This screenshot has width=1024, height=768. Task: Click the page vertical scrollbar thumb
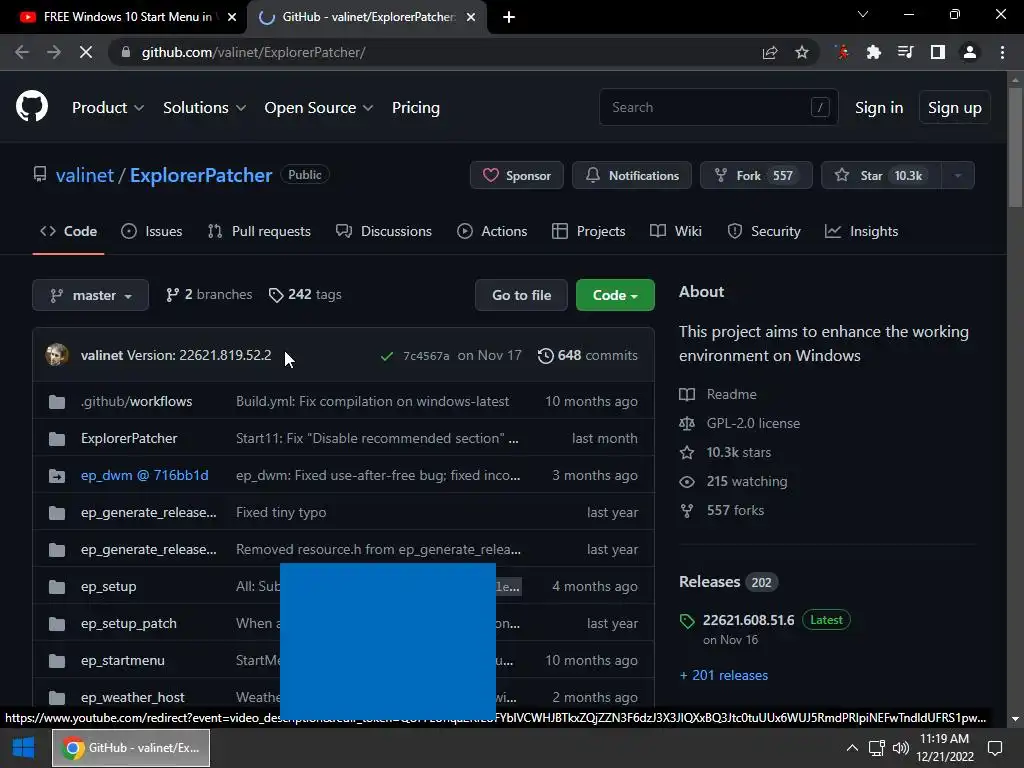click(1015, 147)
